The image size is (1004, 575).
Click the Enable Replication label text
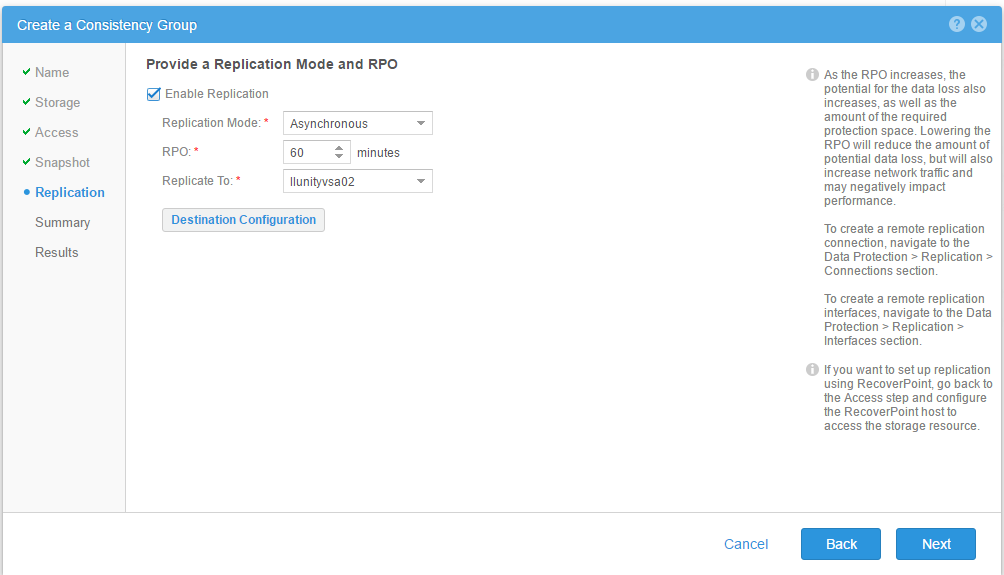point(216,94)
